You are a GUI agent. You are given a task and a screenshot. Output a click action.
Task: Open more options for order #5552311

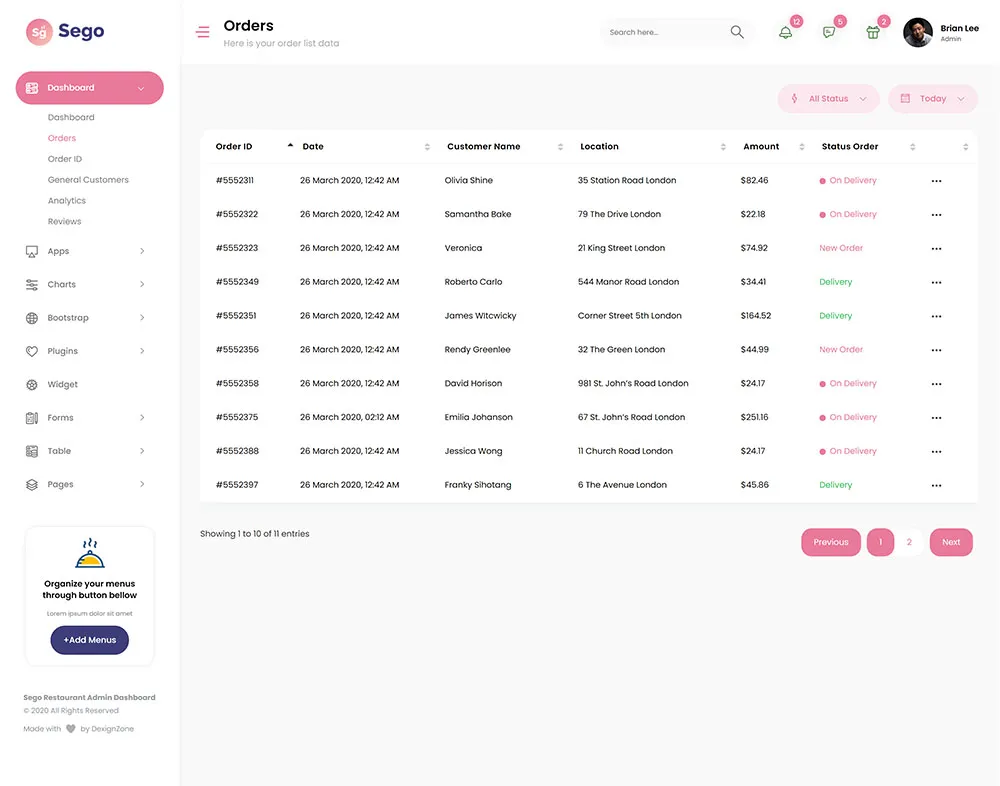coord(936,181)
